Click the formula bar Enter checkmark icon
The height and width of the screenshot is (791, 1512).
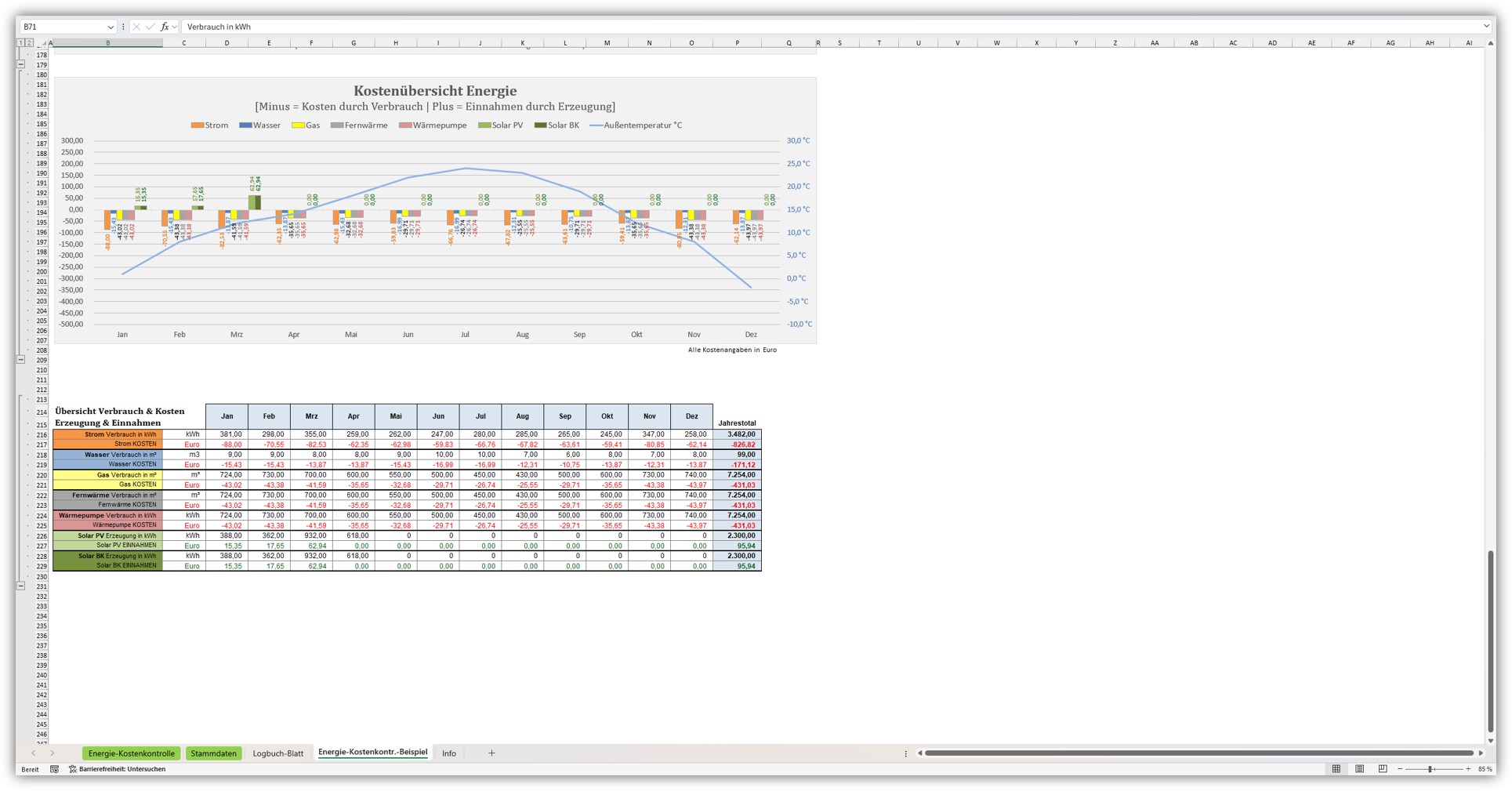click(x=150, y=27)
